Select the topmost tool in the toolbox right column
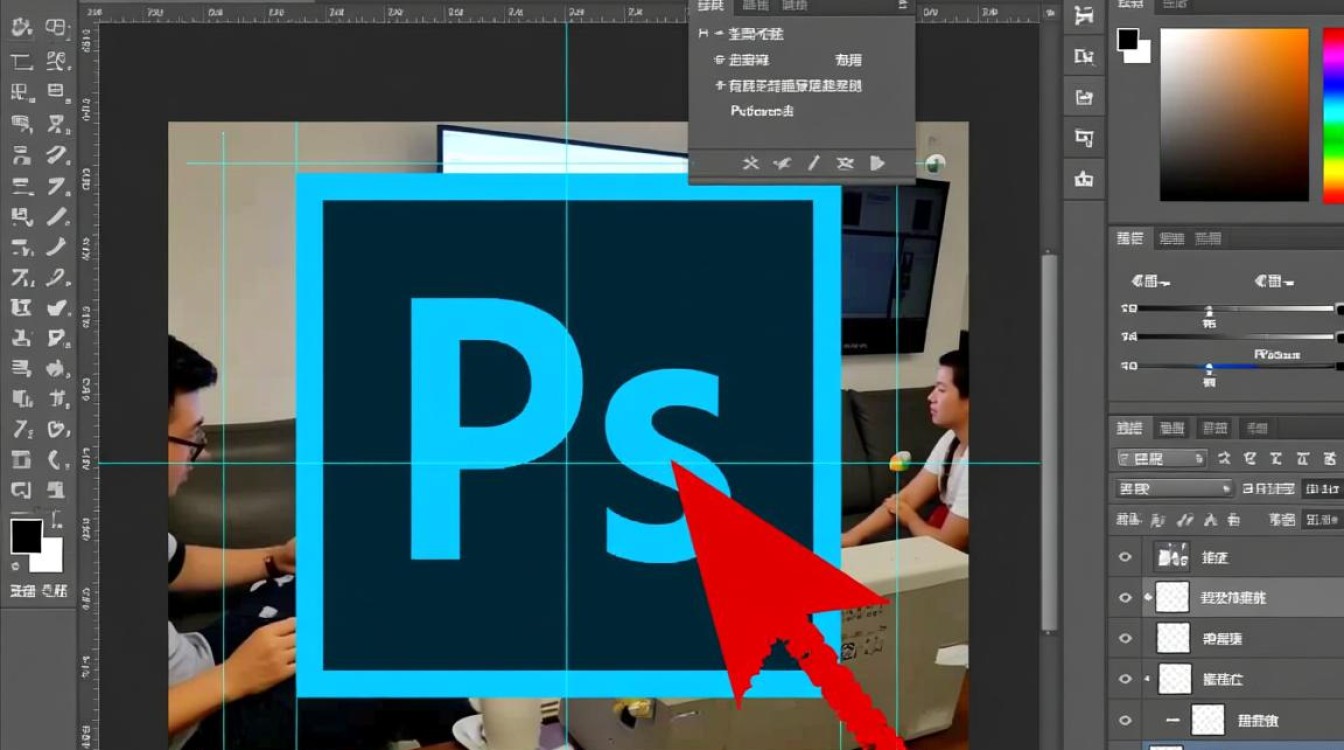This screenshot has height=750, width=1344. [x=57, y=28]
